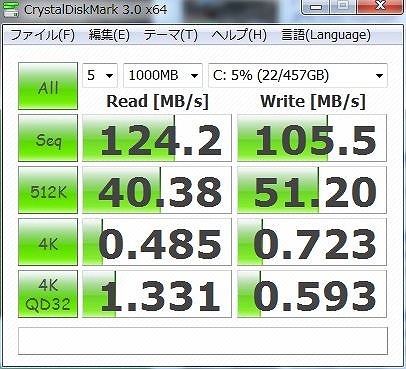This screenshot has width=406, height=369.
Task: Click the Write [MB/s] column header
Action: coord(313,101)
